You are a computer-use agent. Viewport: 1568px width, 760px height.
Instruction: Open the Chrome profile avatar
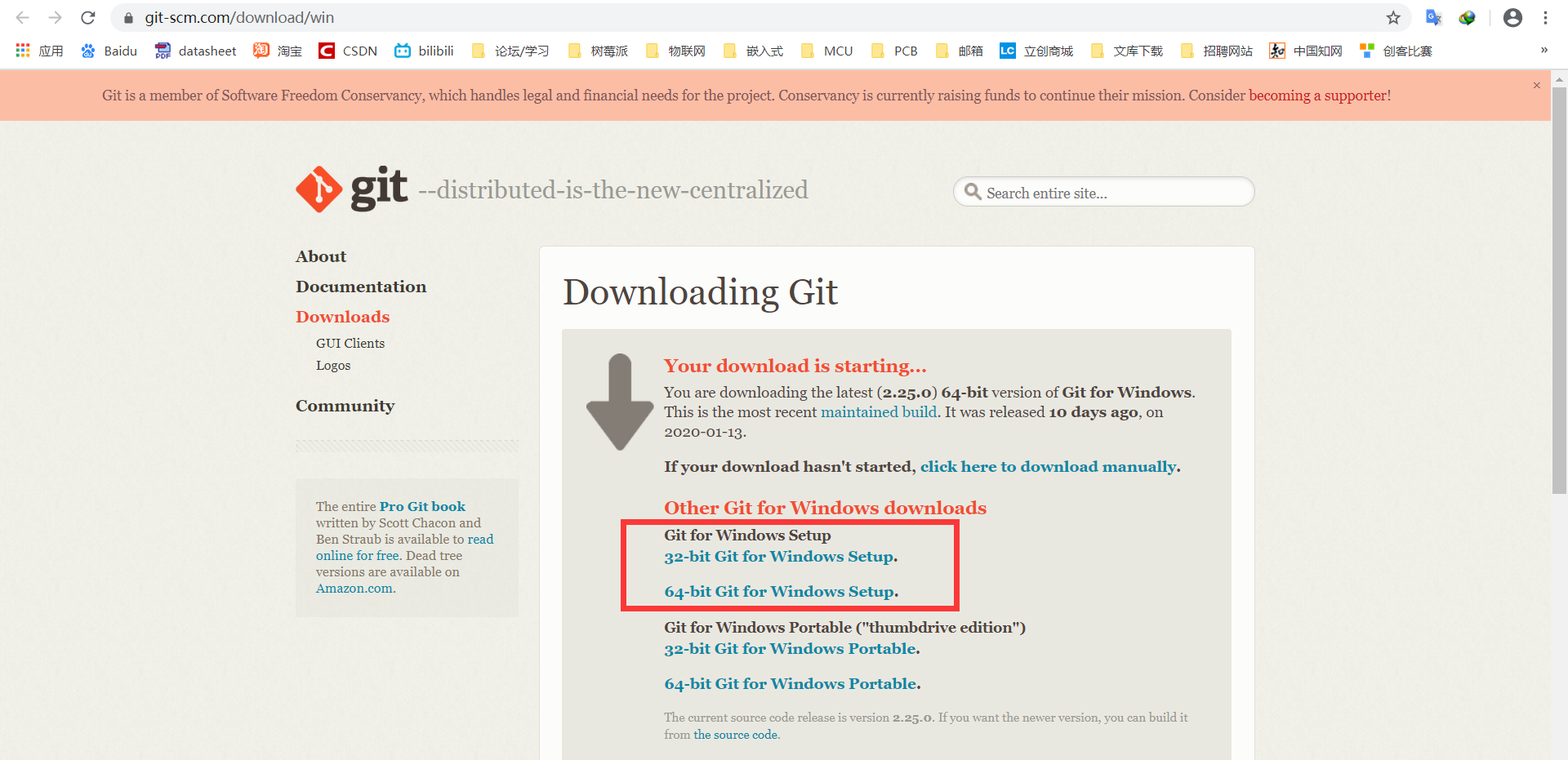(1512, 17)
